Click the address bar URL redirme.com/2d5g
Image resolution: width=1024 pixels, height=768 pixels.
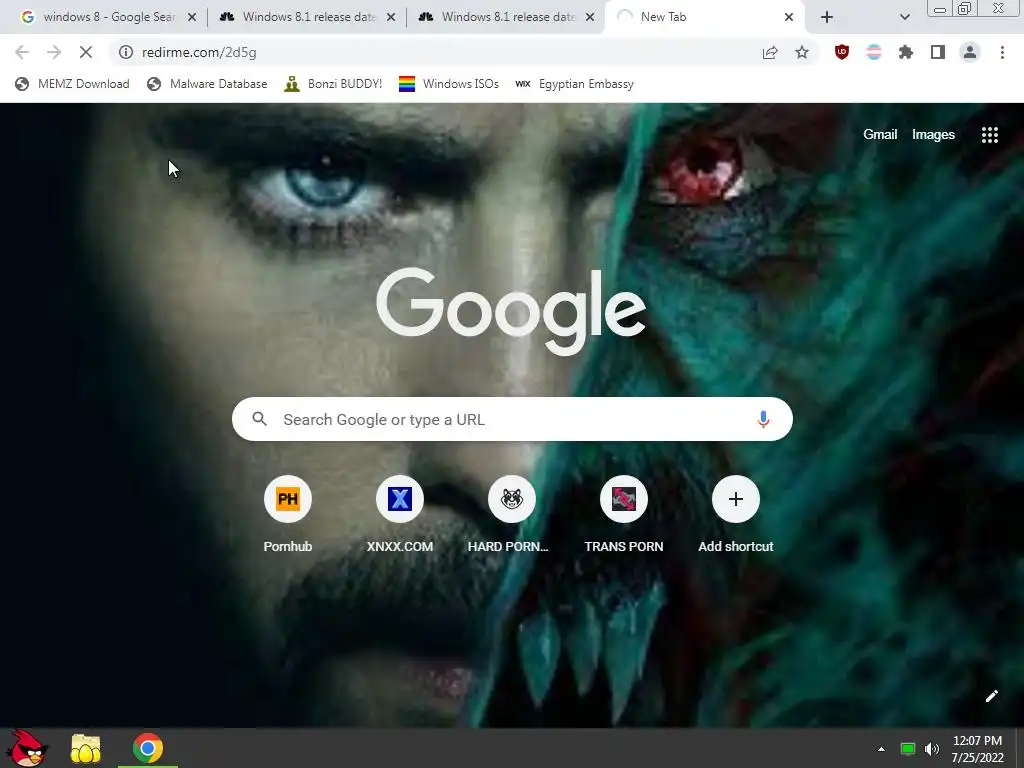click(x=199, y=52)
